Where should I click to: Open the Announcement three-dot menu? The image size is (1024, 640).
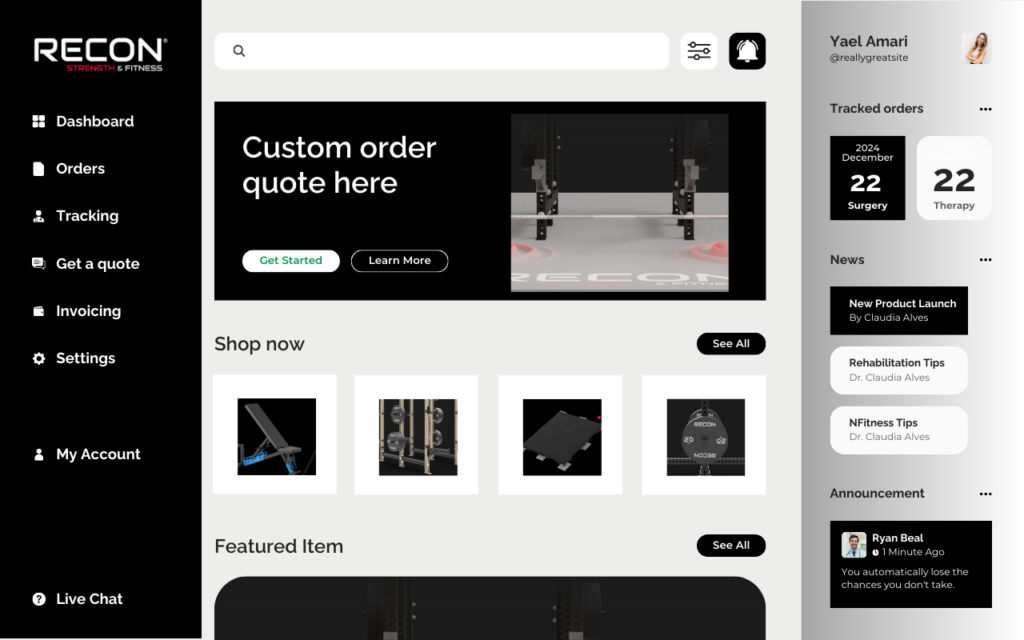(985, 494)
